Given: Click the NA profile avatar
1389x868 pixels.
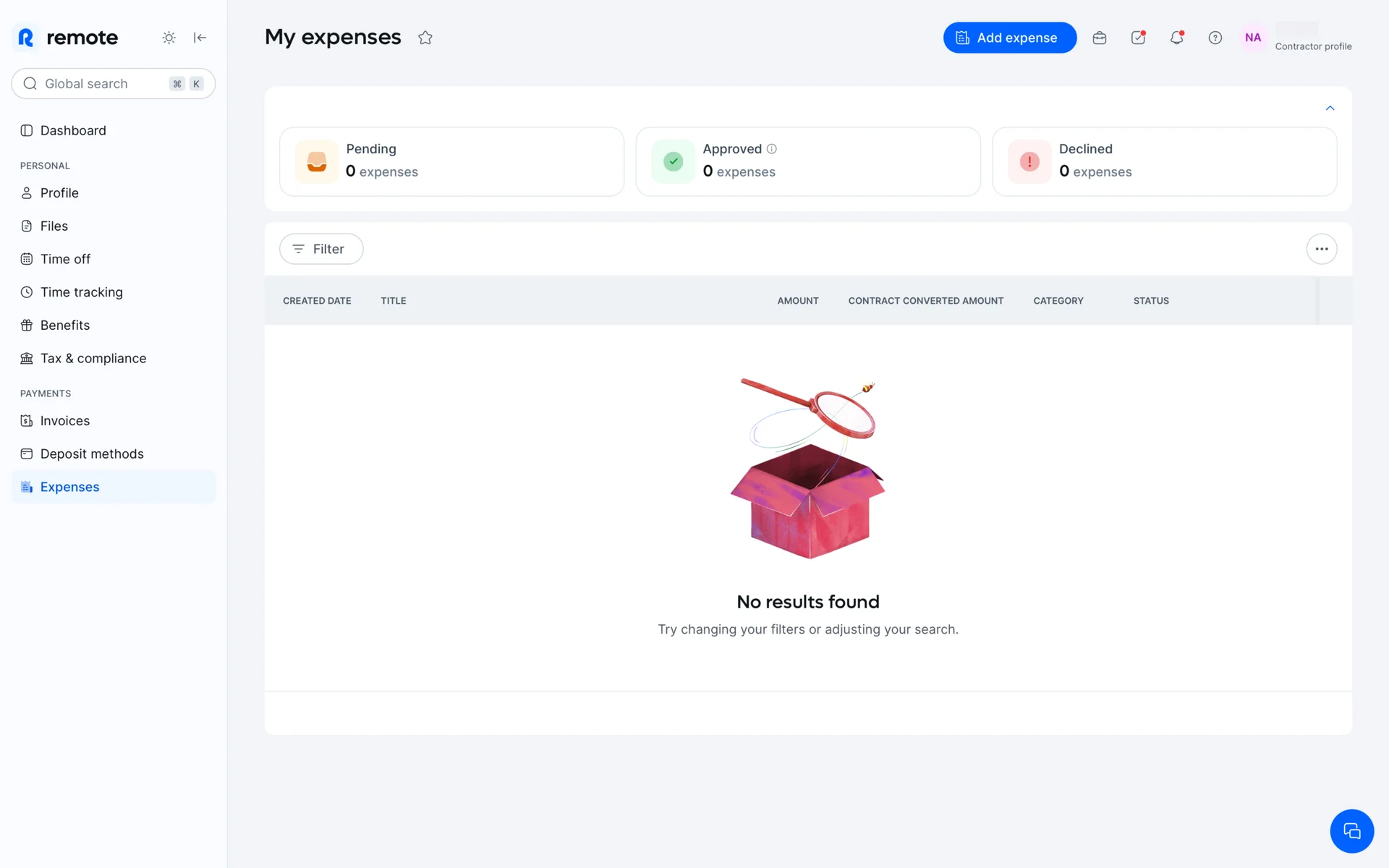Looking at the screenshot, I should click(x=1253, y=38).
